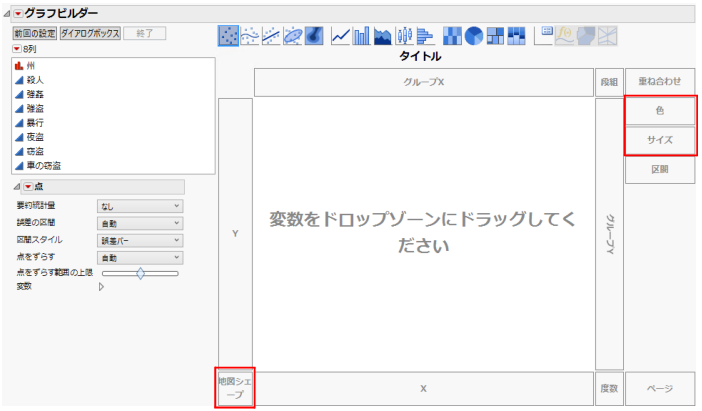Viewport: 702px width, 411px height.
Task: Select the 強姦 column
Action: click(35, 94)
